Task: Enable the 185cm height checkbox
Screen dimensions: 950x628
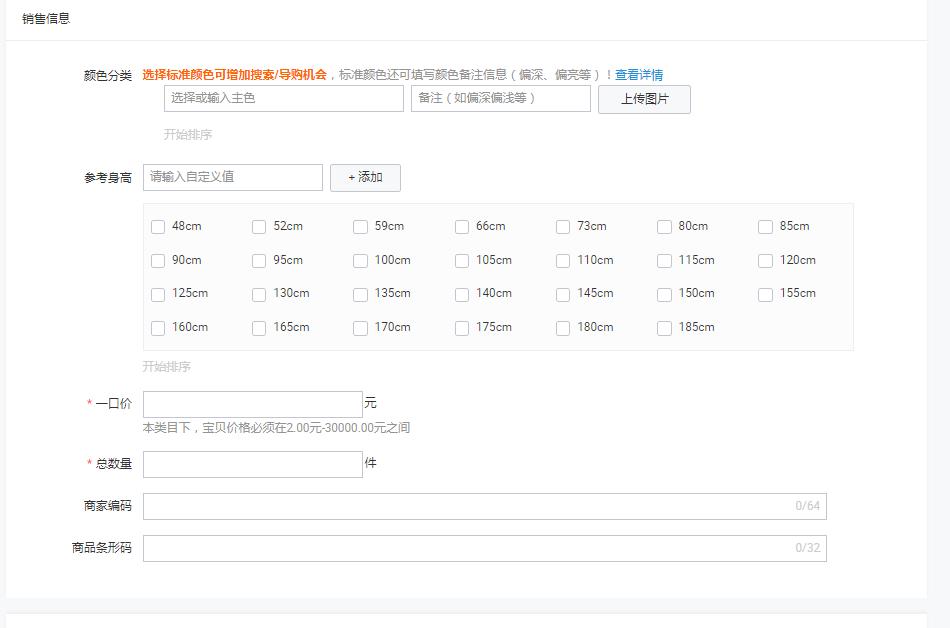Action: pos(664,328)
